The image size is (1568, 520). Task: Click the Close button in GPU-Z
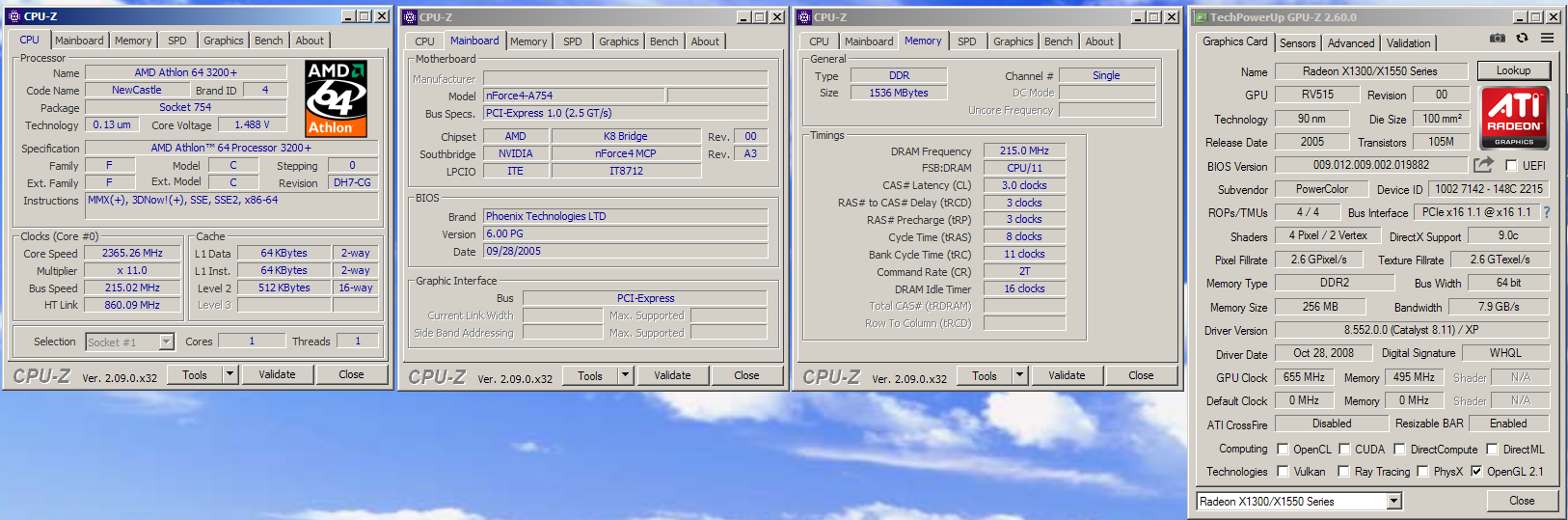point(1522,501)
